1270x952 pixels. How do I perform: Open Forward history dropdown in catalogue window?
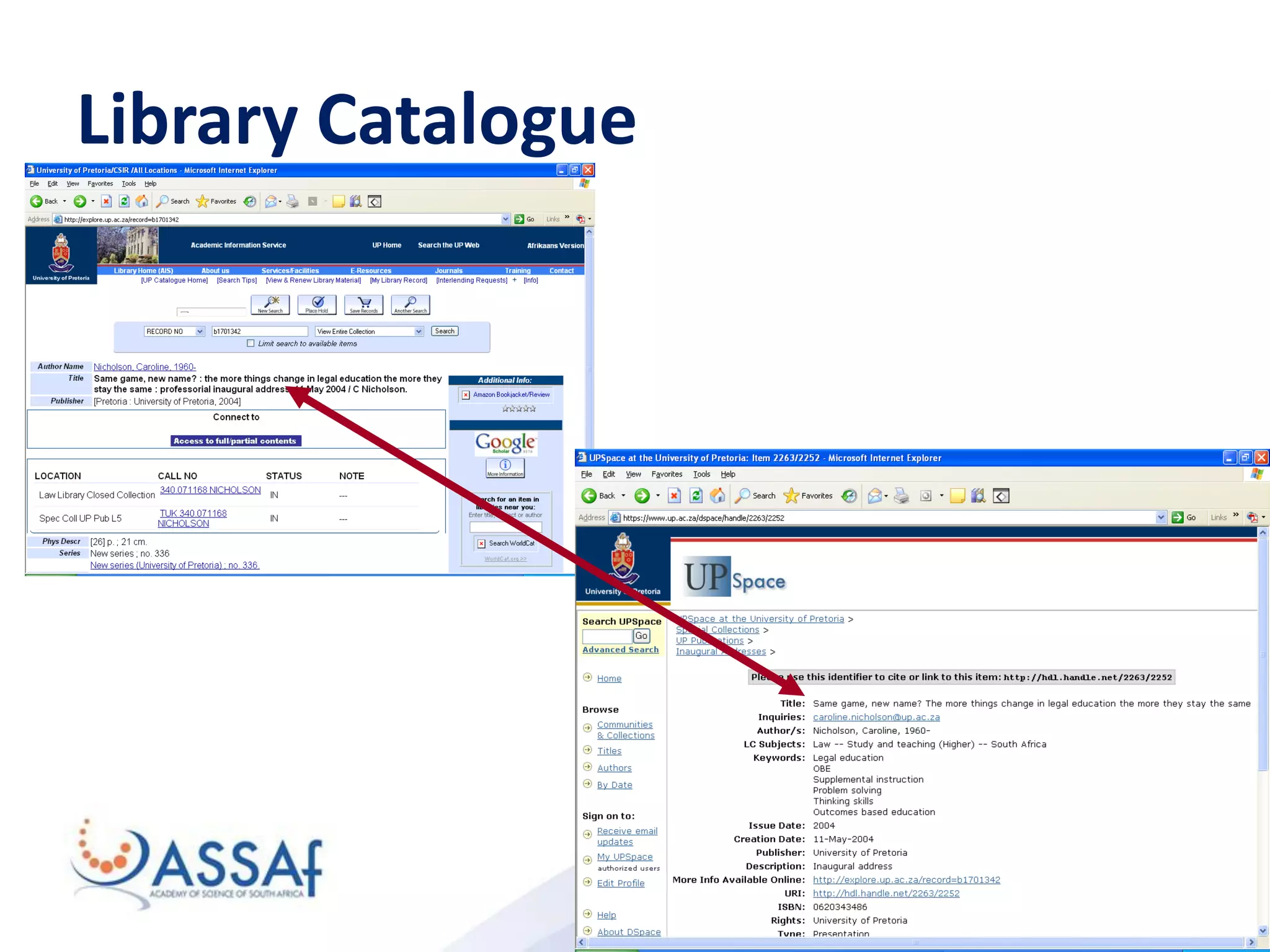tap(93, 201)
